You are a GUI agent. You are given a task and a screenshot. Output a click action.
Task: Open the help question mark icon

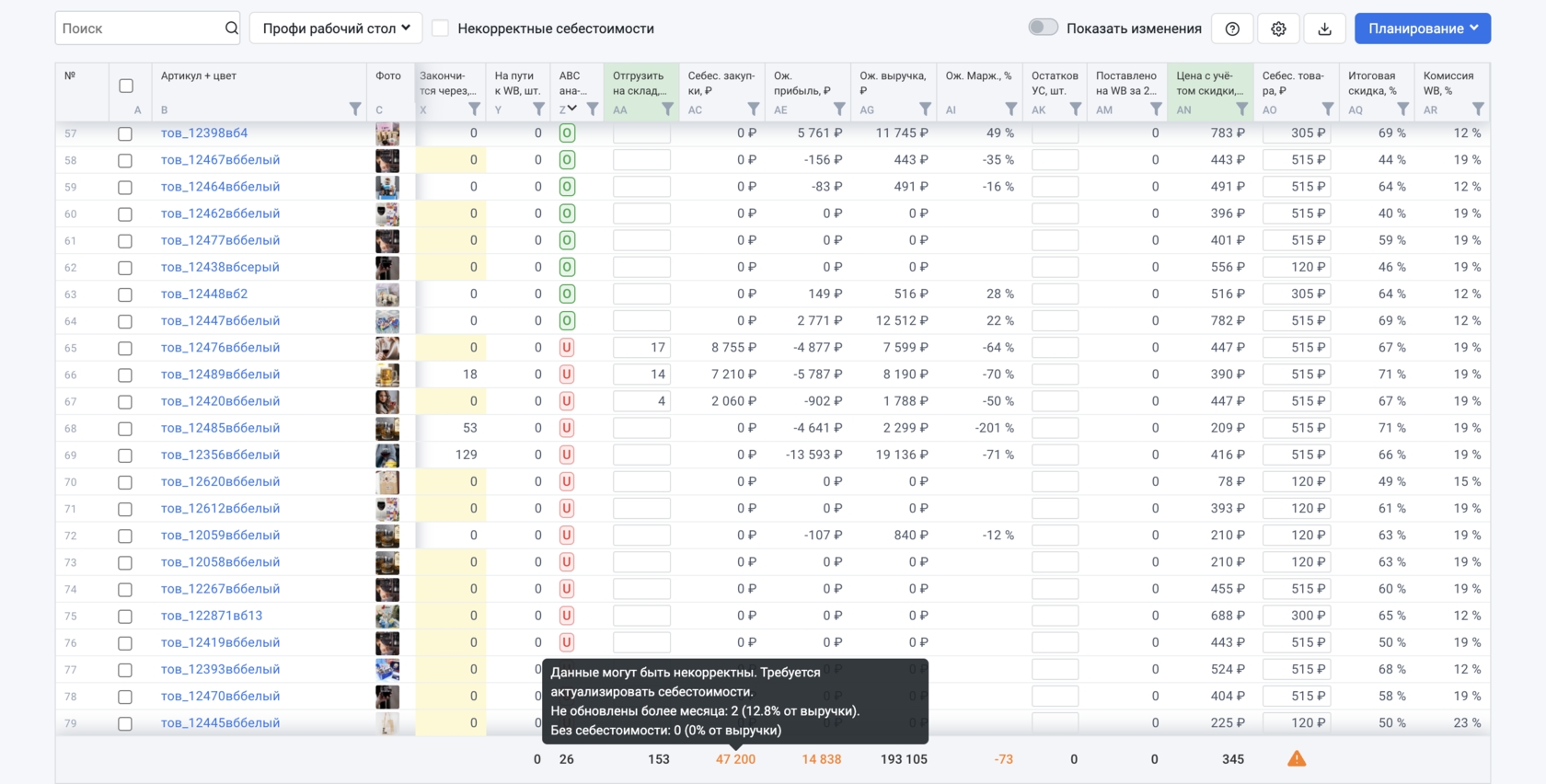tap(1232, 29)
